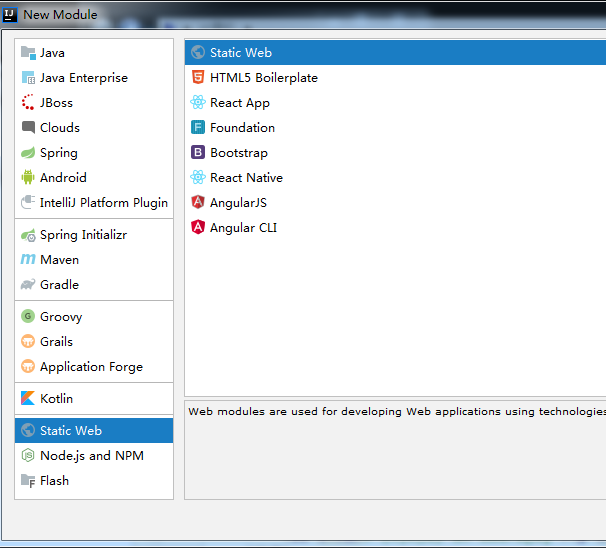This screenshot has height=548, width=606.
Task: Click the Web modules description text
Action: pos(397,411)
